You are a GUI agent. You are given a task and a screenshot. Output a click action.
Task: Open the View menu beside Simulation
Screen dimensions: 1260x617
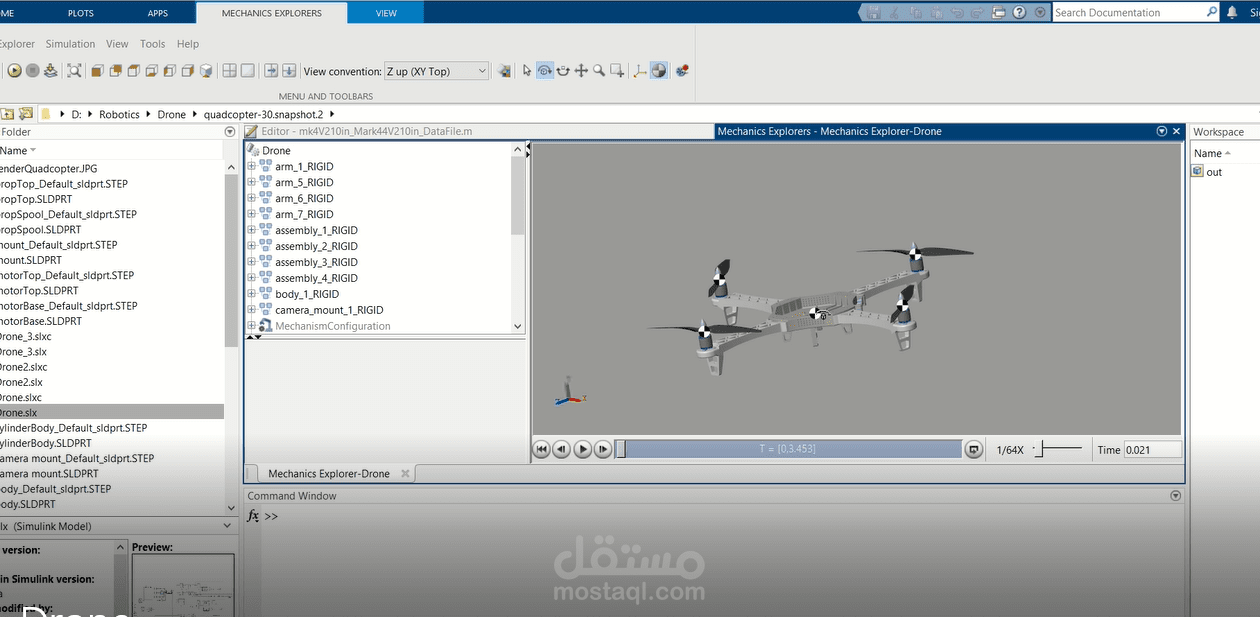coord(117,44)
